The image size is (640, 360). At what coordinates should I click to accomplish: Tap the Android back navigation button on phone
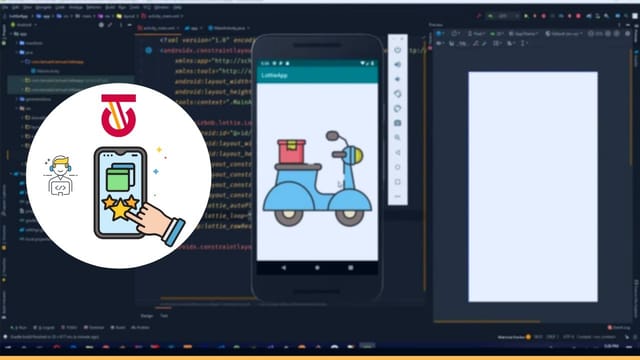[284, 268]
